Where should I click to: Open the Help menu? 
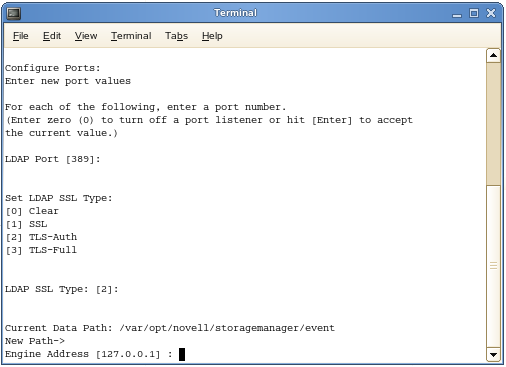click(x=212, y=36)
